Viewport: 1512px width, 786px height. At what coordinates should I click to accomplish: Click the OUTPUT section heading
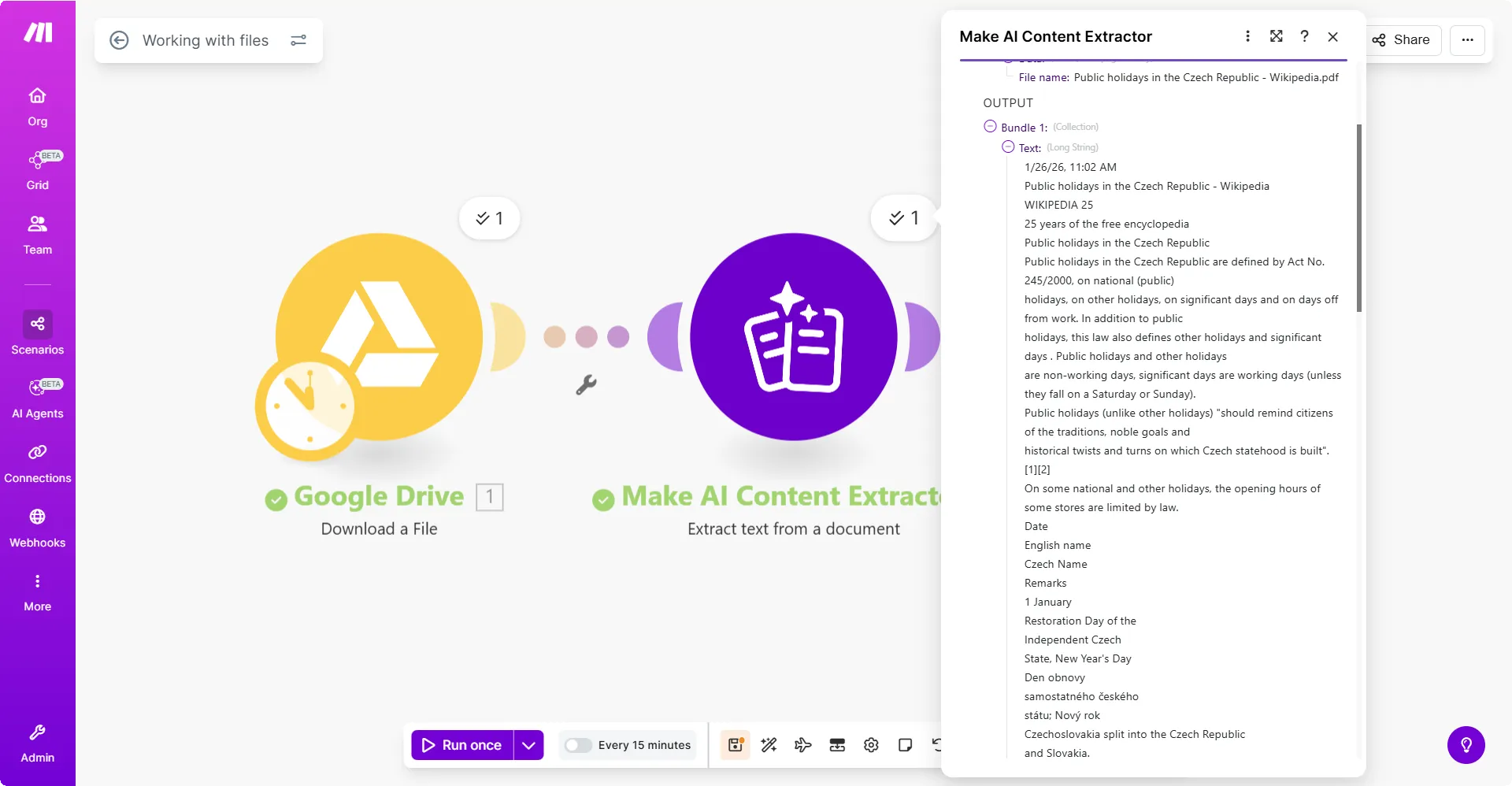coord(1008,103)
